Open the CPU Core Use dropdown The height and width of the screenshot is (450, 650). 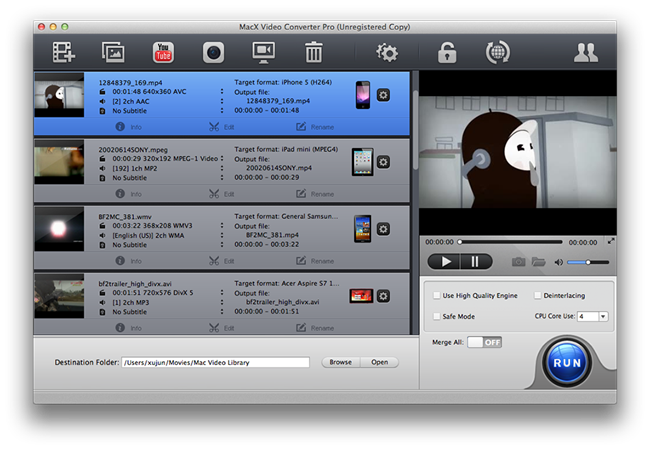[592, 316]
